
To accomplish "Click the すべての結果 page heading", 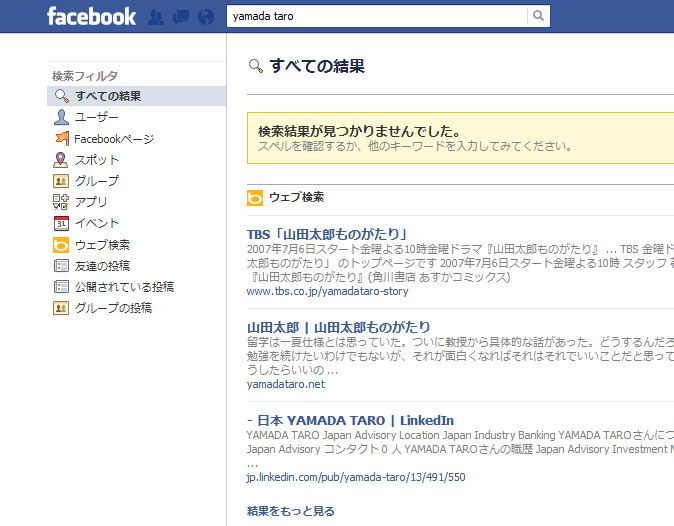I will pos(317,66).
